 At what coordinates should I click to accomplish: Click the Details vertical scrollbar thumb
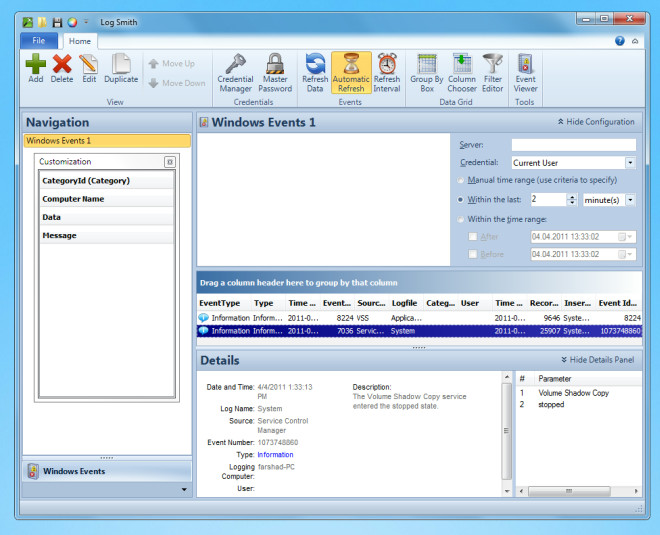[506, 431]
